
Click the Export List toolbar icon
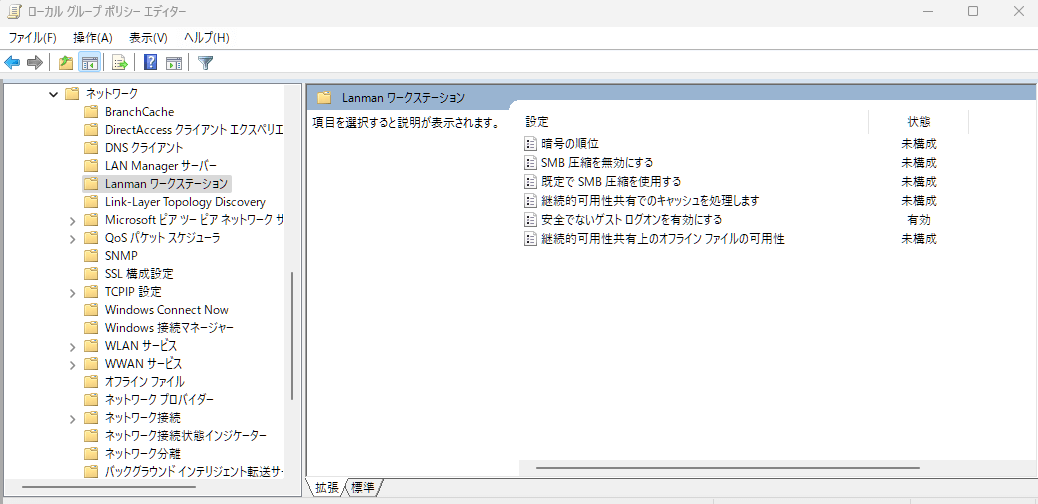tap(120, 63)
